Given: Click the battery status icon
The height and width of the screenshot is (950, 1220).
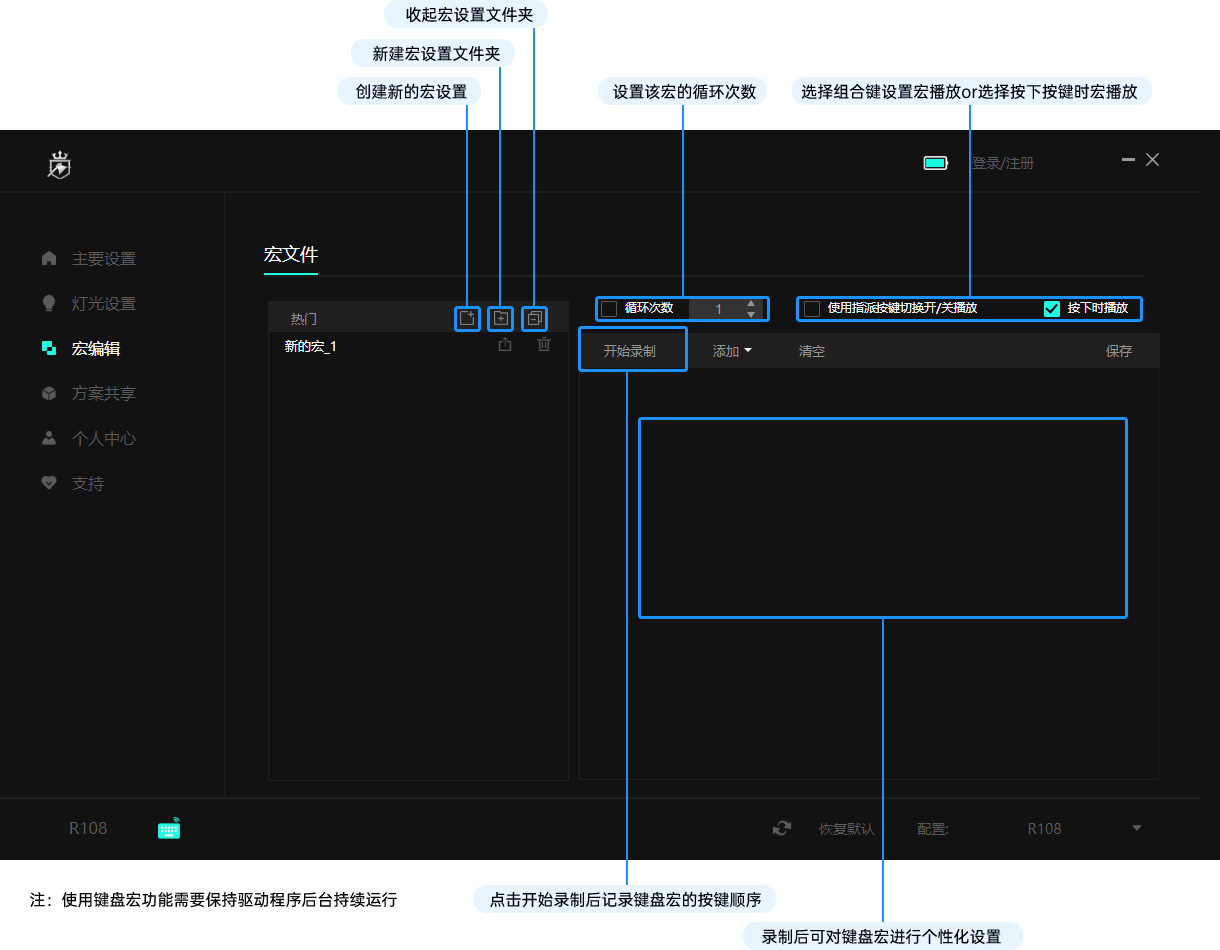Looking at the screenshot, I should (x=935, y=163).
